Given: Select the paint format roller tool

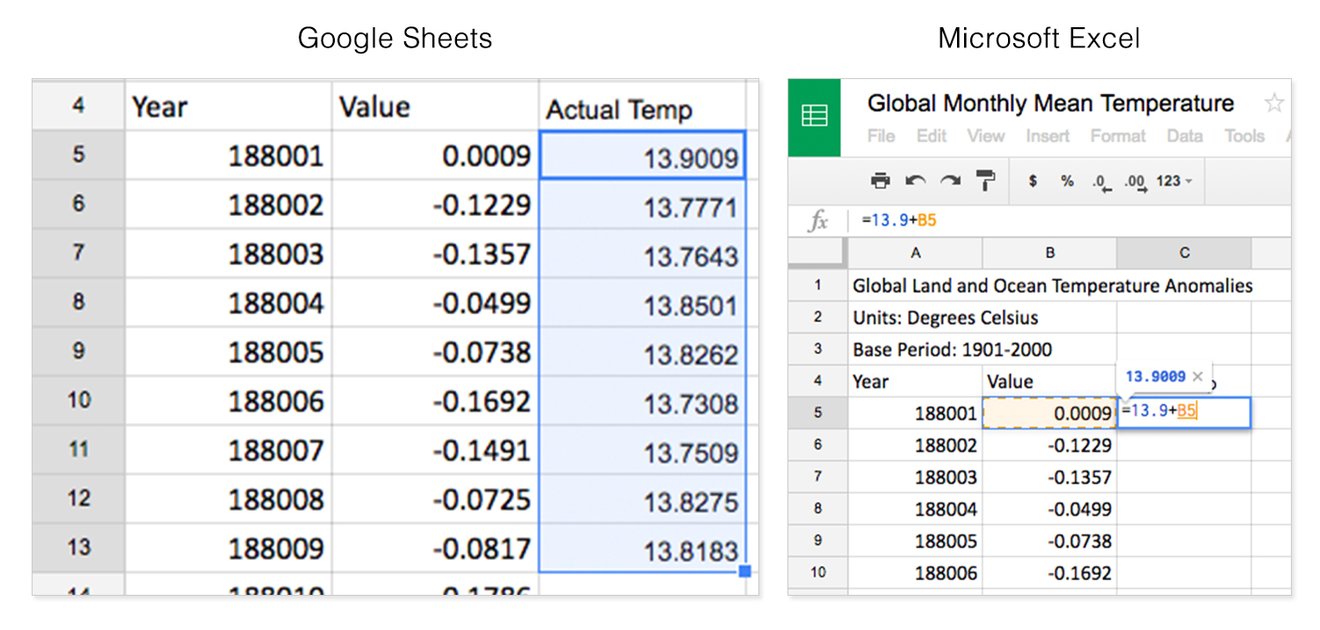Looking at the screenshot, I should click(986, 181).
